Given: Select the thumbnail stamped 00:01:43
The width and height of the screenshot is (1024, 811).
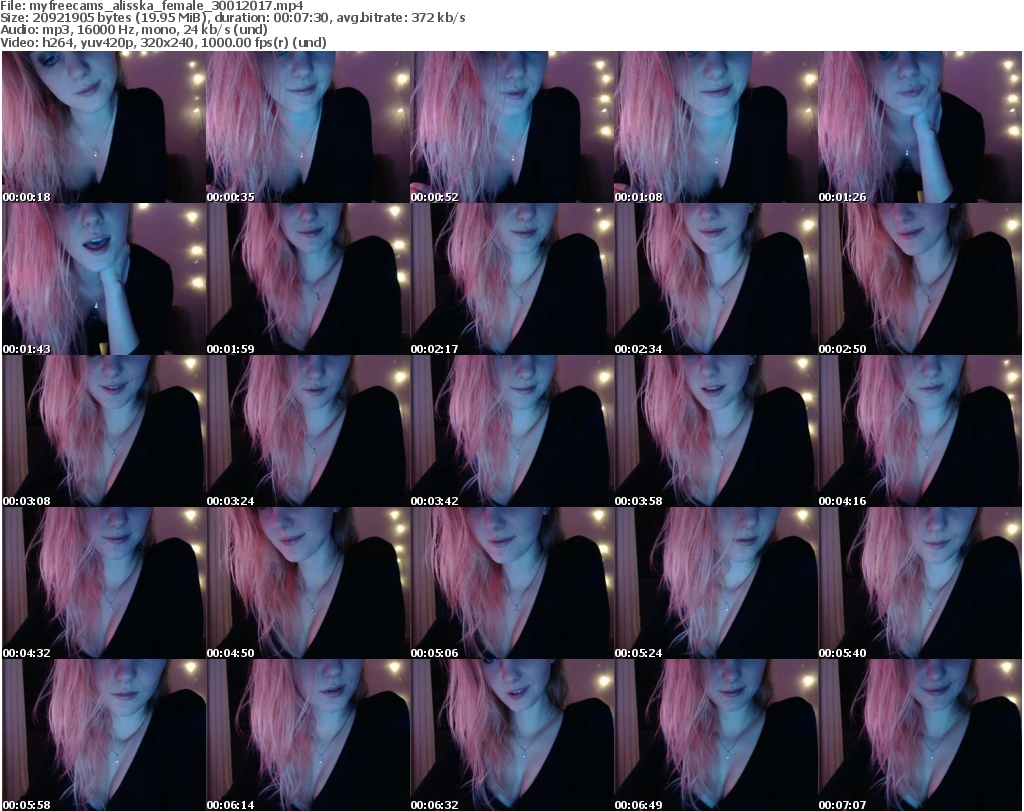Looking at the screenshot, I should coord(104,279).
